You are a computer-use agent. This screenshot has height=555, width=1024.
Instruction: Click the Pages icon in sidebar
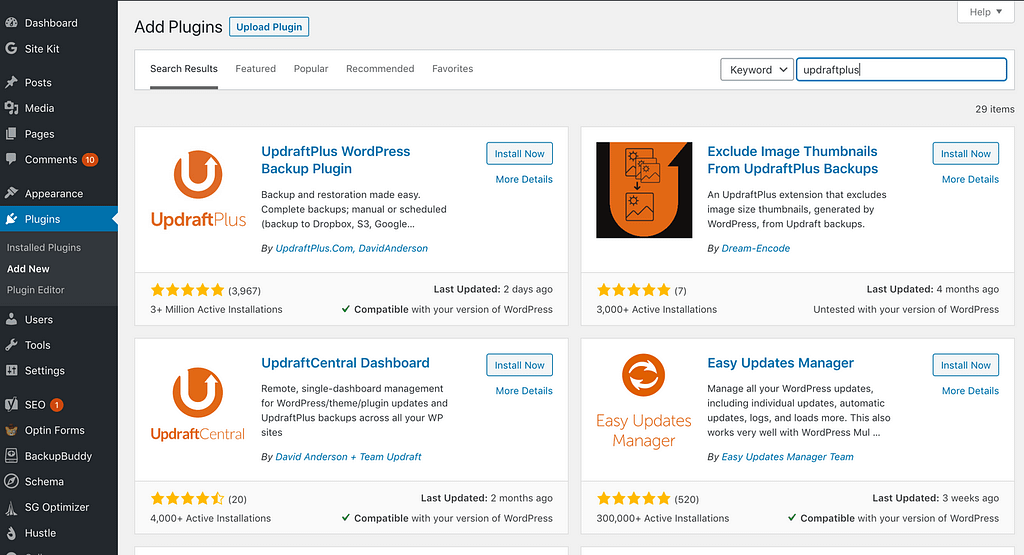11,134
